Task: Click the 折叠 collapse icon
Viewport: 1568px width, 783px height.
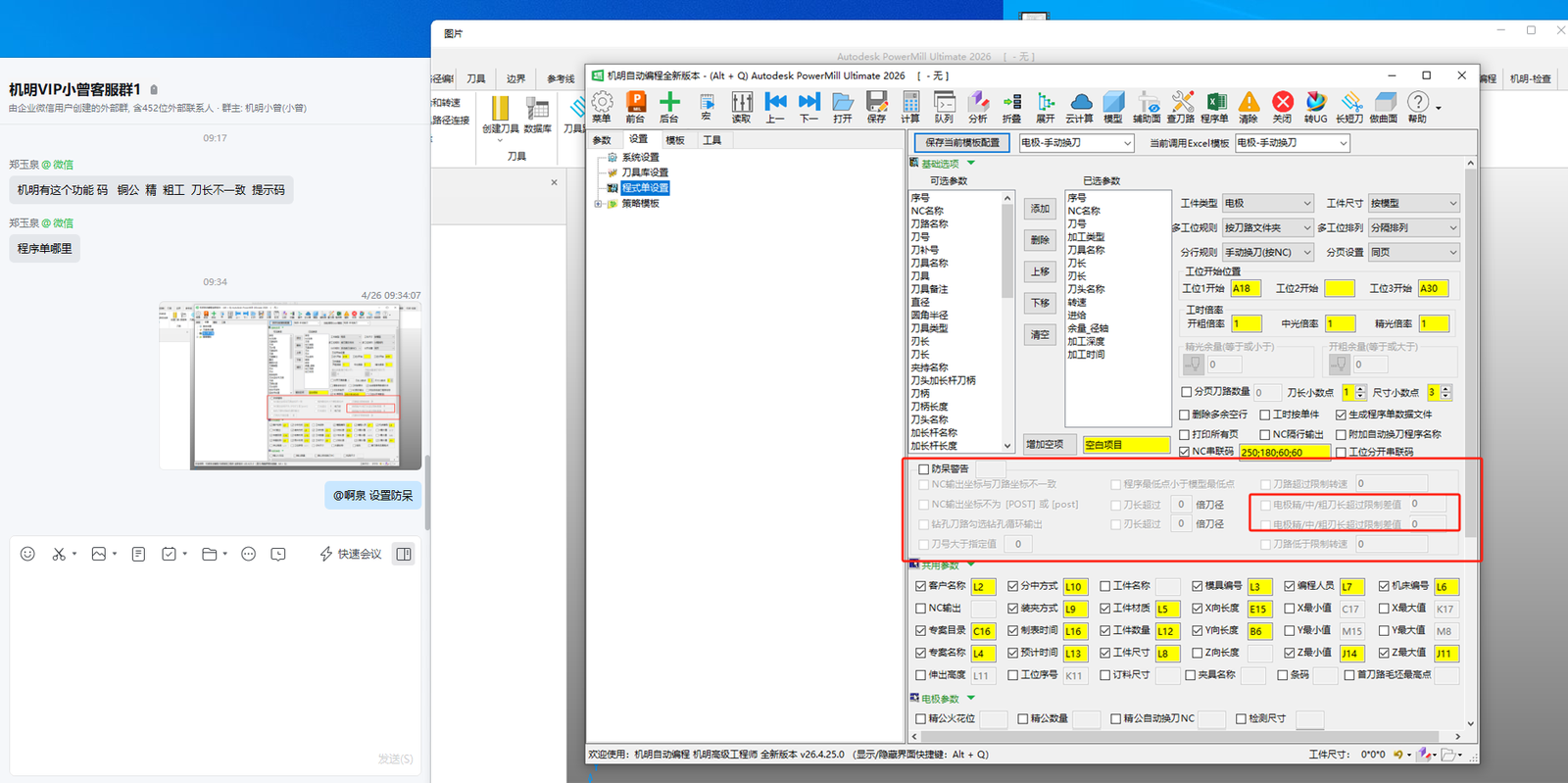Action: pyautogui.click(x=1011, y=107)
